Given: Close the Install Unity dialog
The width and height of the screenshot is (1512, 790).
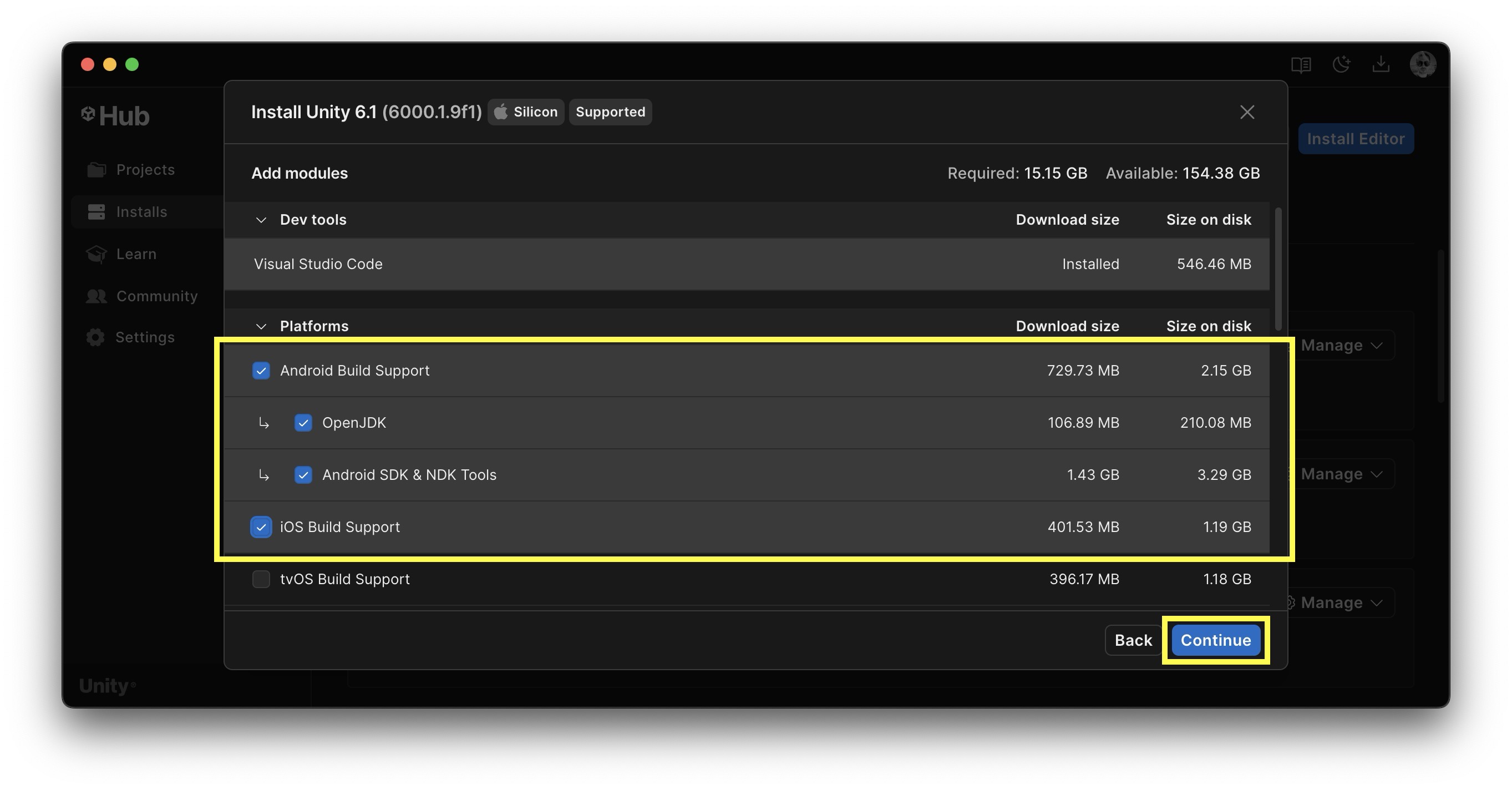Looking at the screenshot, I should point(1247,112).
